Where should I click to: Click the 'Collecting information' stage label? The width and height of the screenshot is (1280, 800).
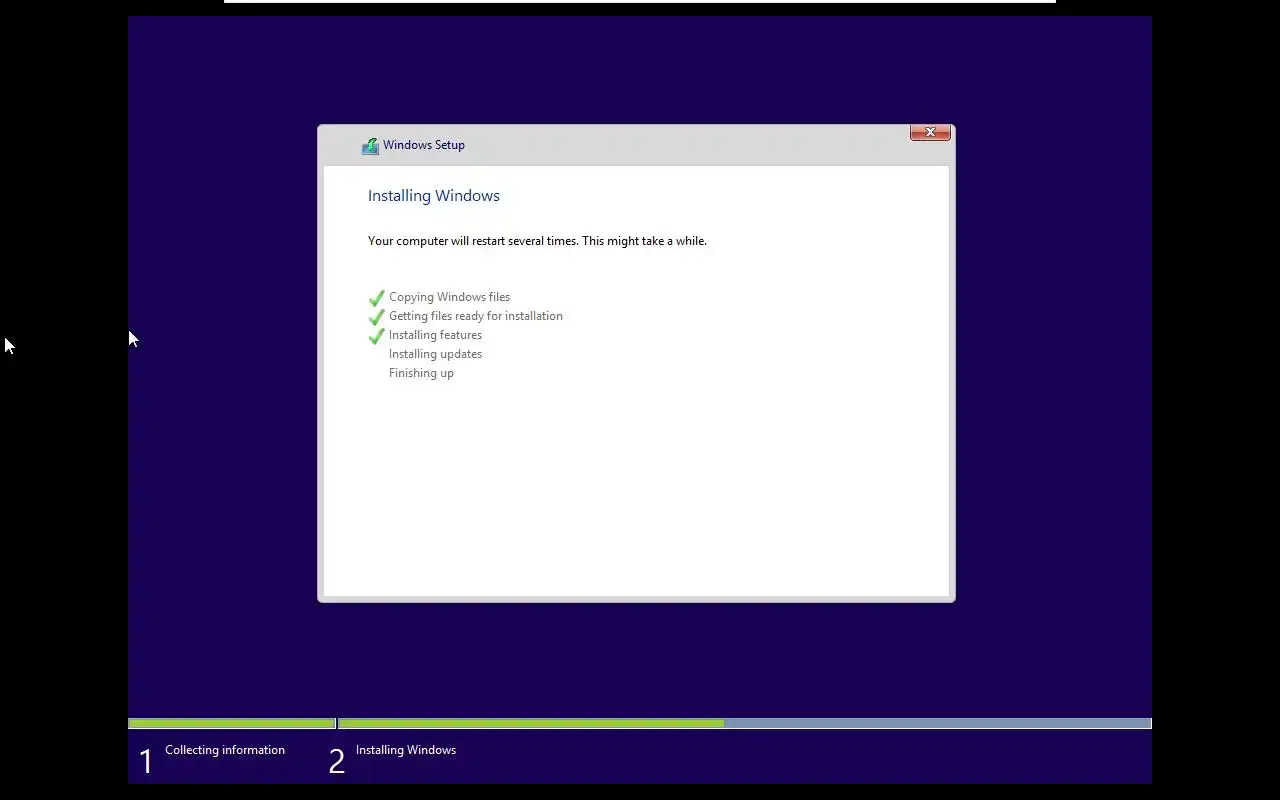[x=225, y=750]
